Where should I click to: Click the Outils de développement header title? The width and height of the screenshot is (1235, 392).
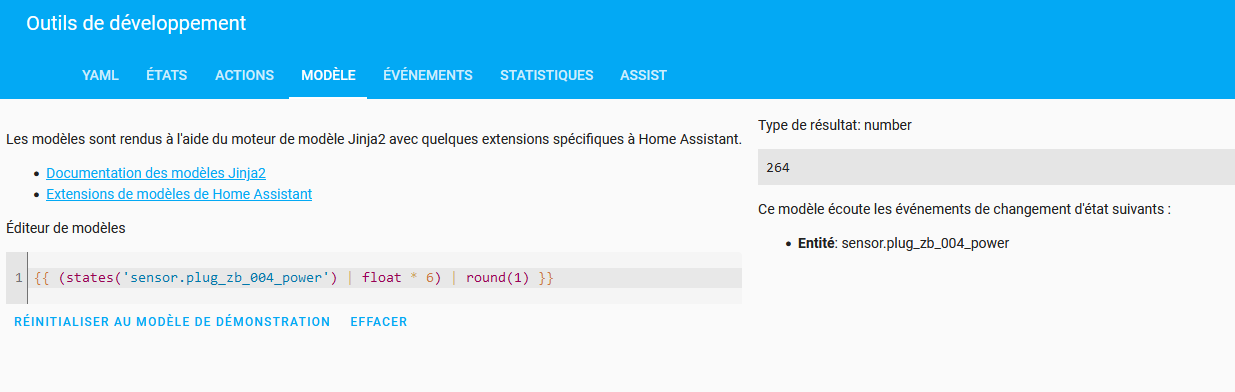(136, 23)
